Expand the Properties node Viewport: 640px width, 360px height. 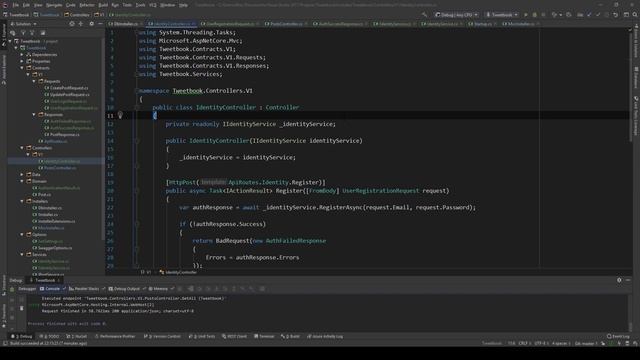click(x=22, y=61)
